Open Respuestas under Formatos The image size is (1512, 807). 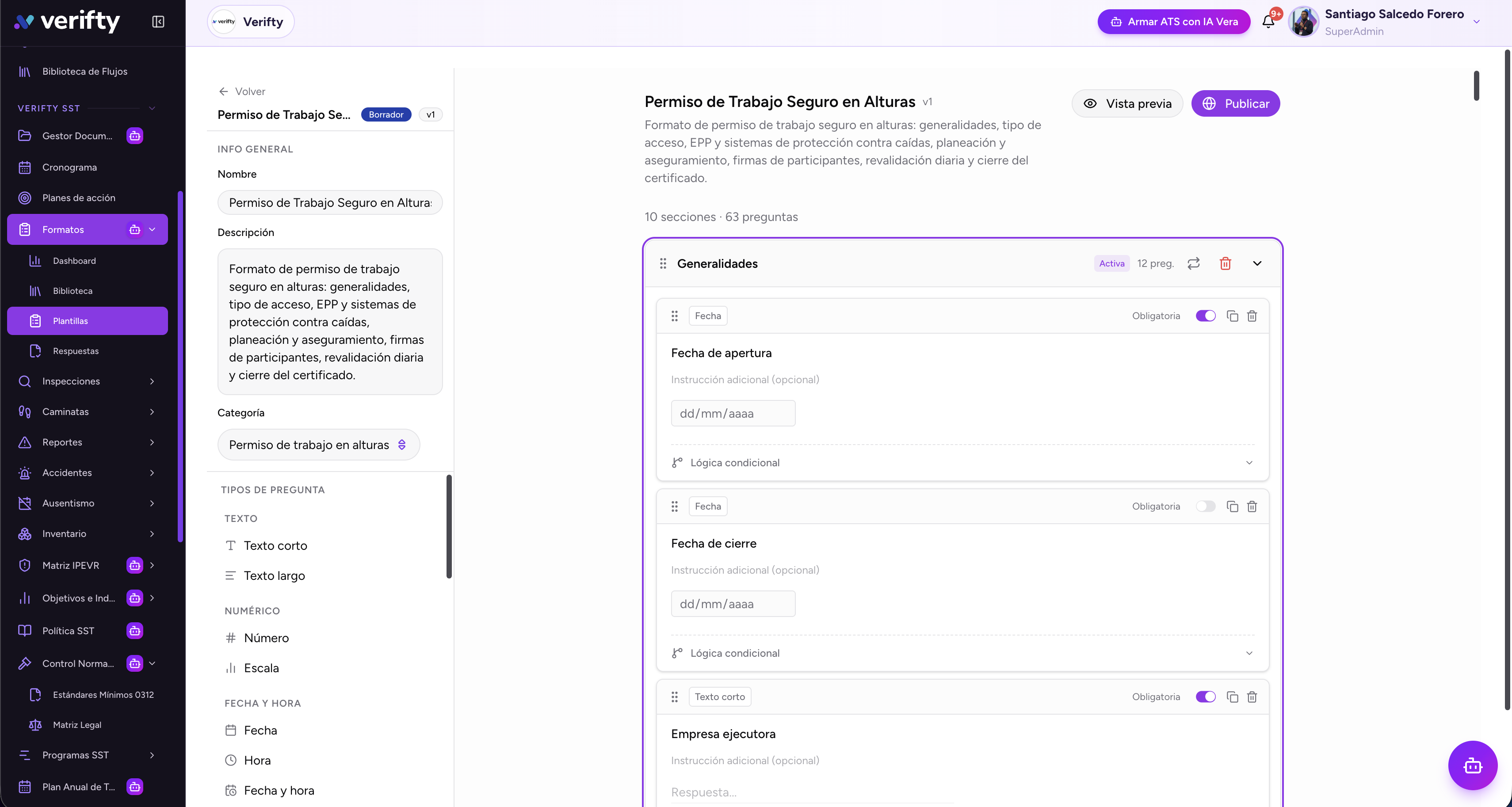click(88, 351)
